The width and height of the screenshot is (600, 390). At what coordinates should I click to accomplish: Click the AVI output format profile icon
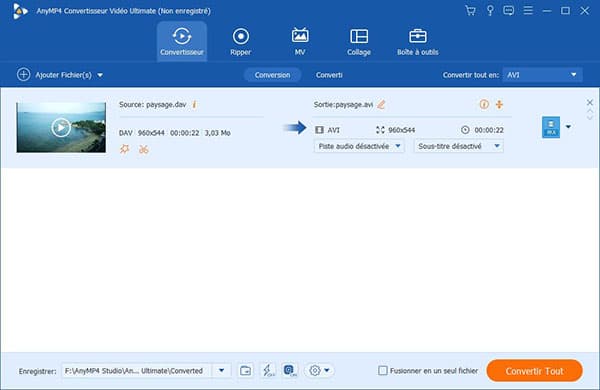551,127
